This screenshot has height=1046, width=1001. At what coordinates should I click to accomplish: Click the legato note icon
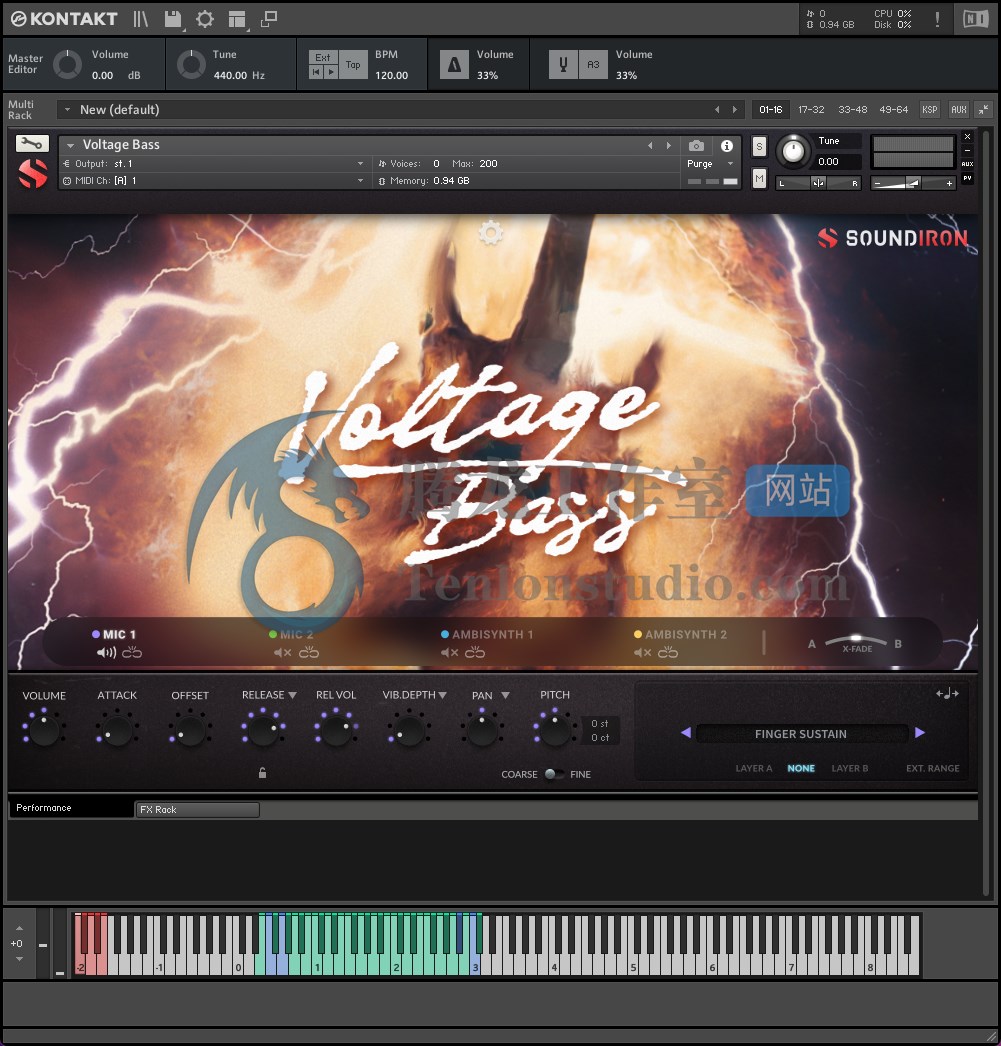tap(947, 694)
